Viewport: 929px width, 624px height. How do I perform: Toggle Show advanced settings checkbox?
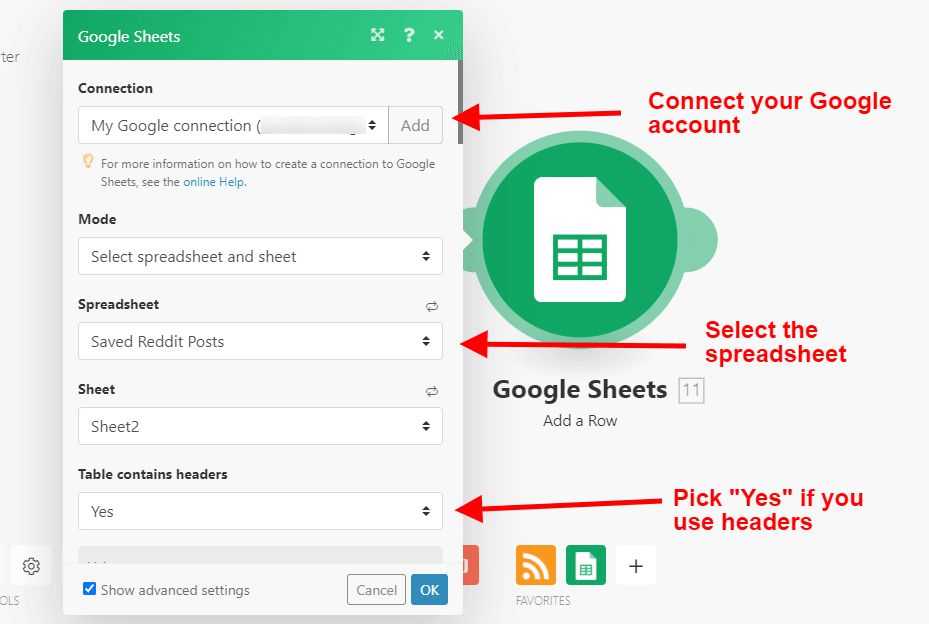pos(90,589)
